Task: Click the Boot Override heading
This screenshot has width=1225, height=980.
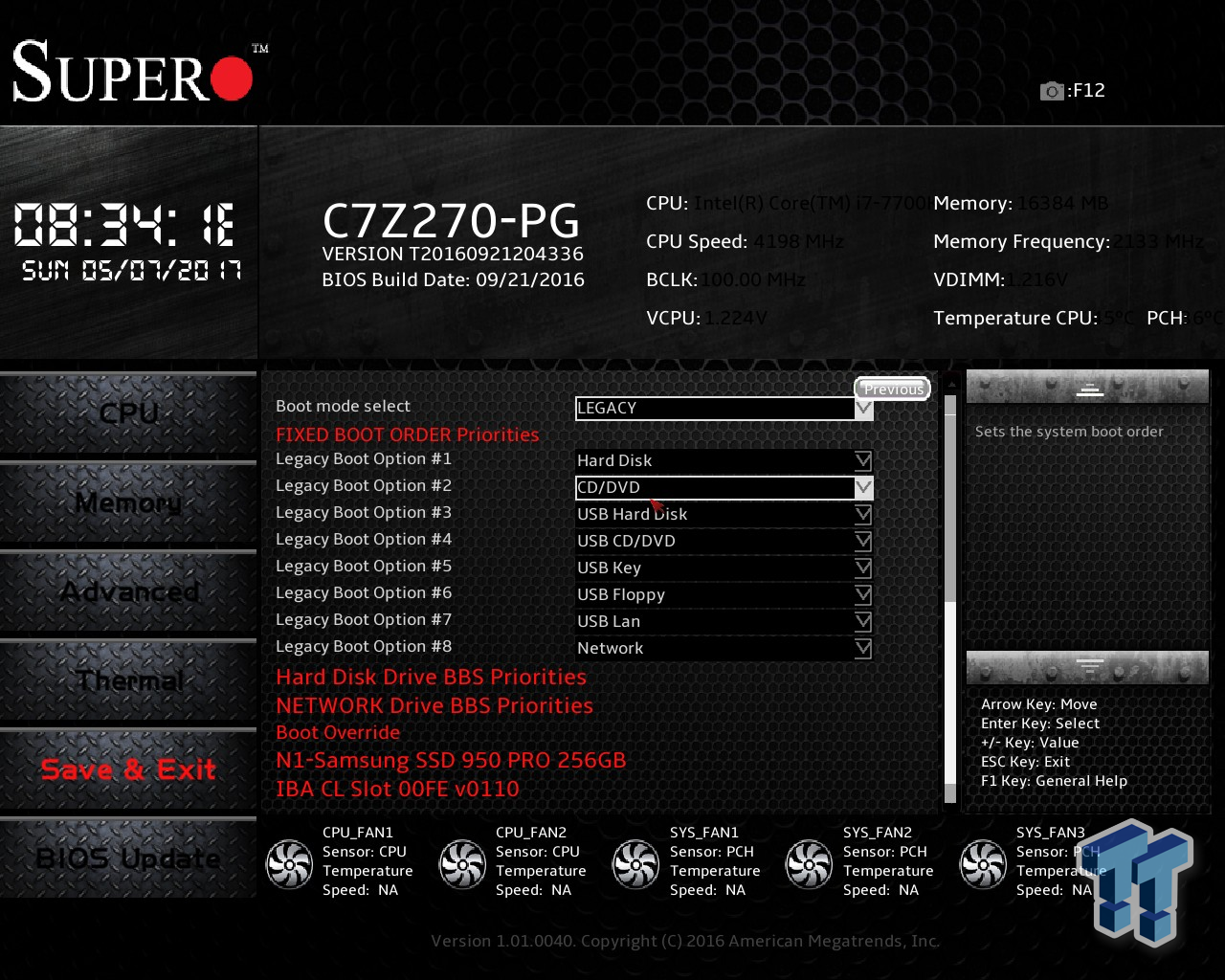Action: pyautogui.click(x=338, y=732)
